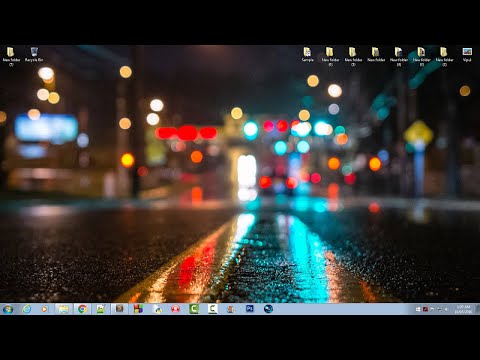Click the brown square taskbar icon
Screen dimensions: 480x360
point(119,309)
